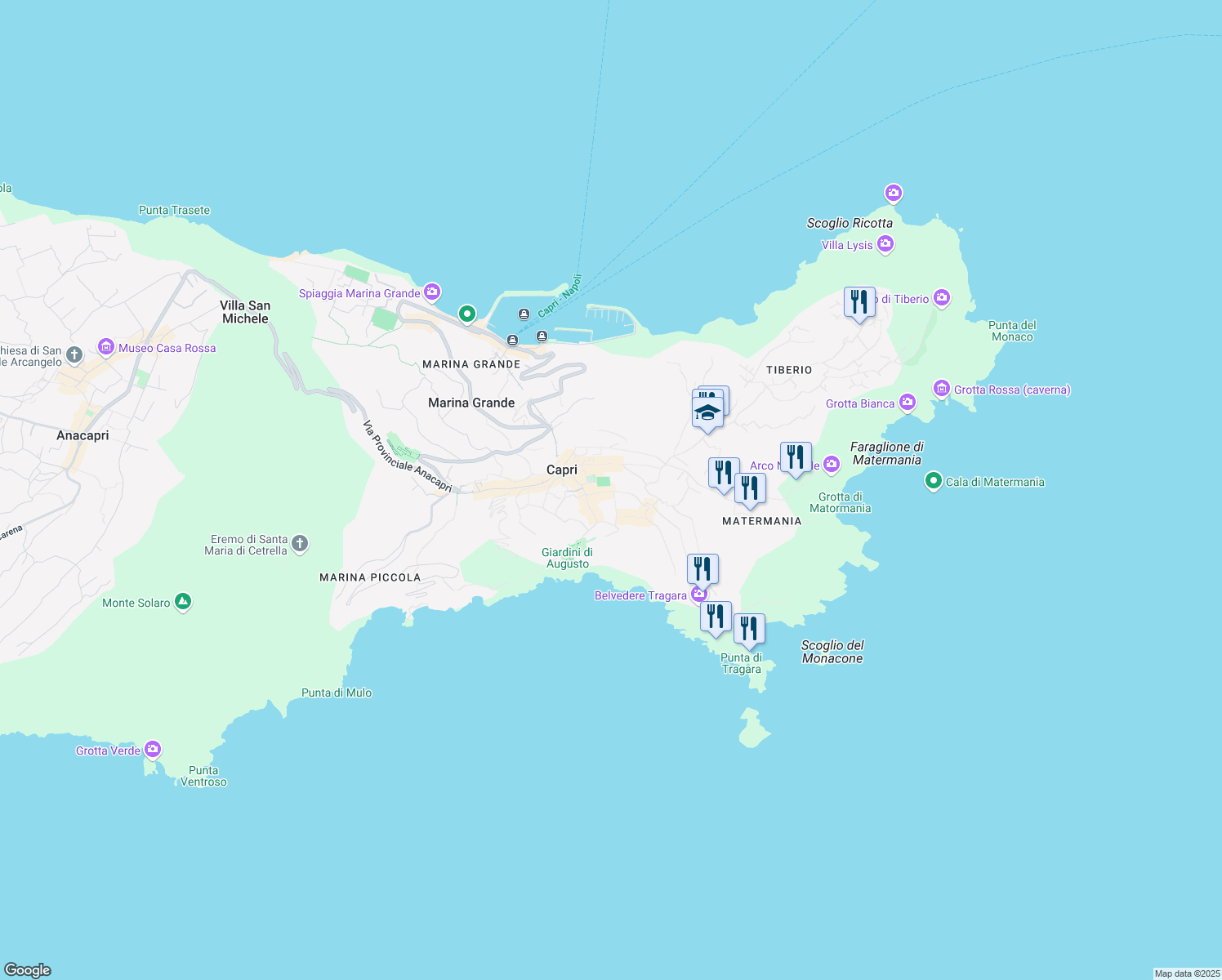Select the Faraglione di Matermania label

[887, 453]
